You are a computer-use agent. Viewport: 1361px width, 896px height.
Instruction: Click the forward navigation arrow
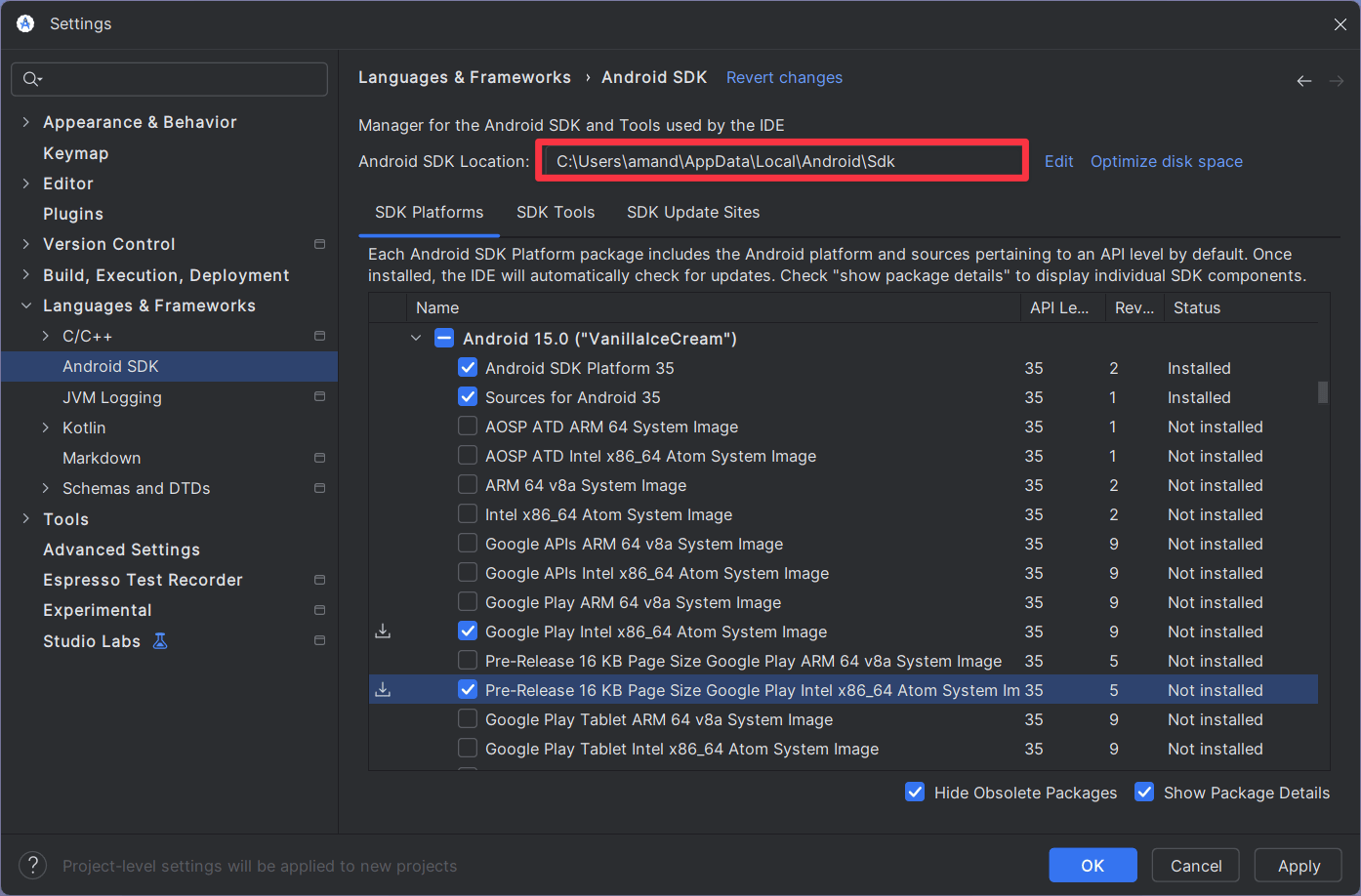[x=1336, y=81]
